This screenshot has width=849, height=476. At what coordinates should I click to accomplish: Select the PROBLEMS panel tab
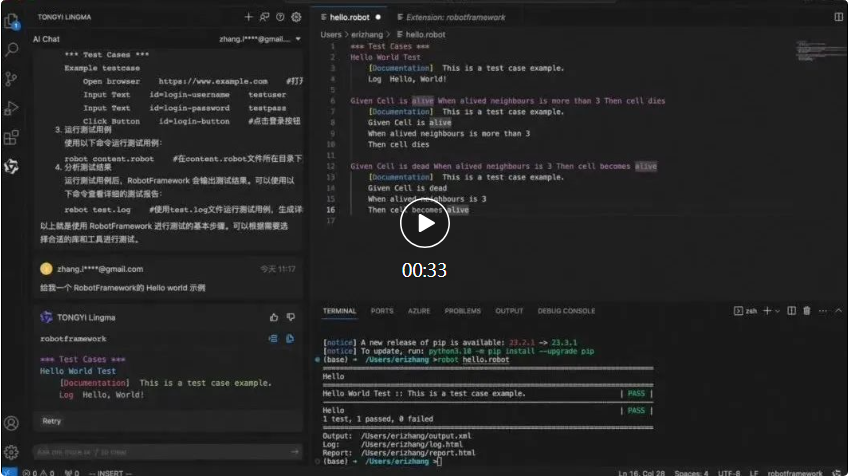[462, 311]
